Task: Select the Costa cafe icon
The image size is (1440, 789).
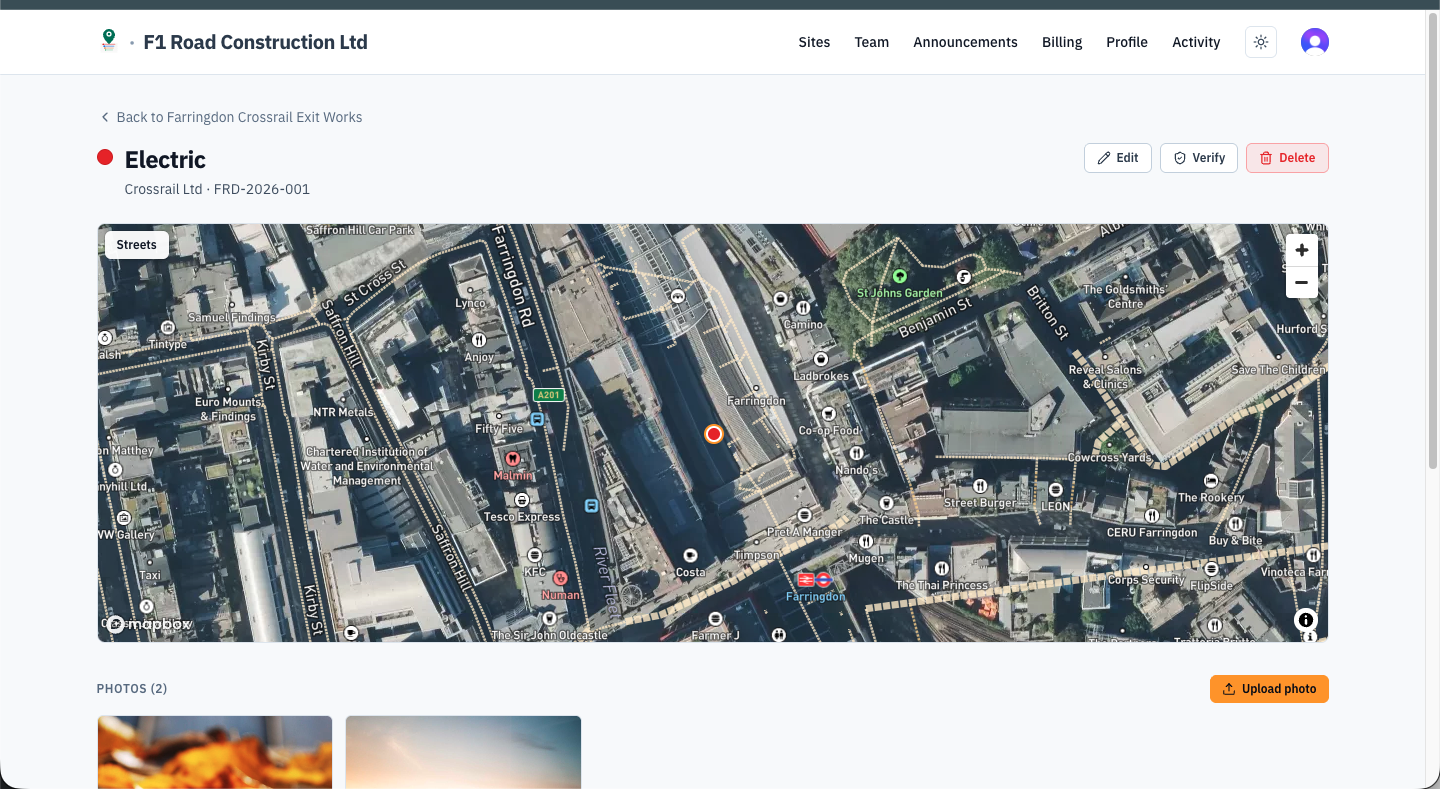Action: coord(690,555)
